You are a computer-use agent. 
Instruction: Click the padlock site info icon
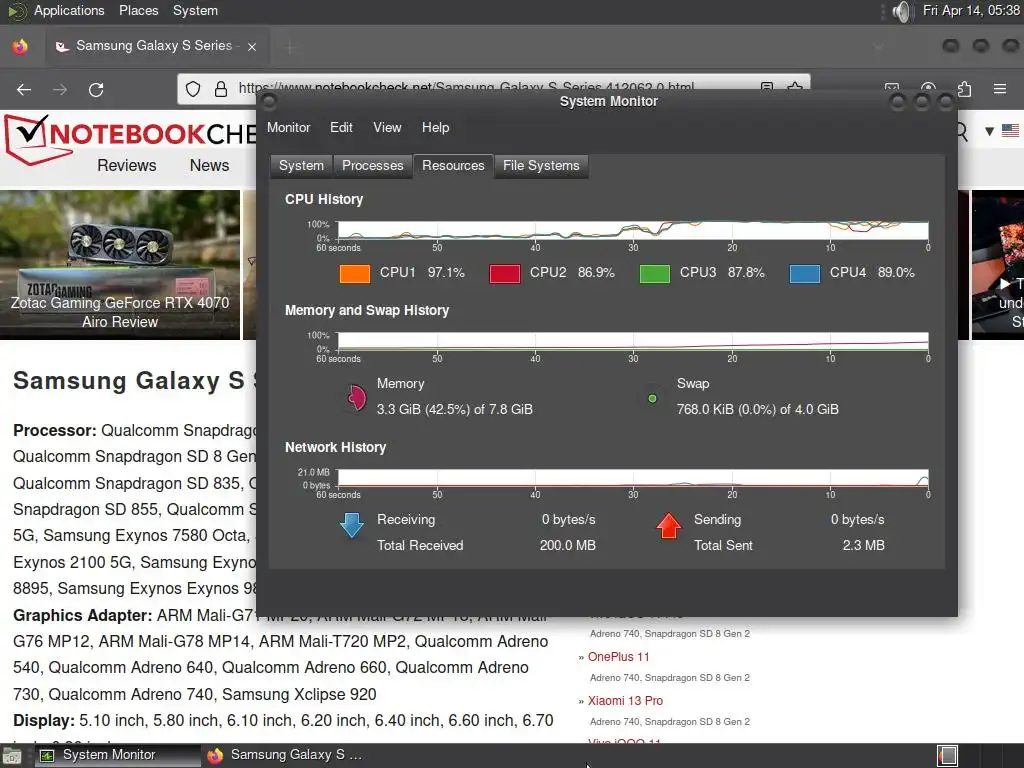point(221,89)
